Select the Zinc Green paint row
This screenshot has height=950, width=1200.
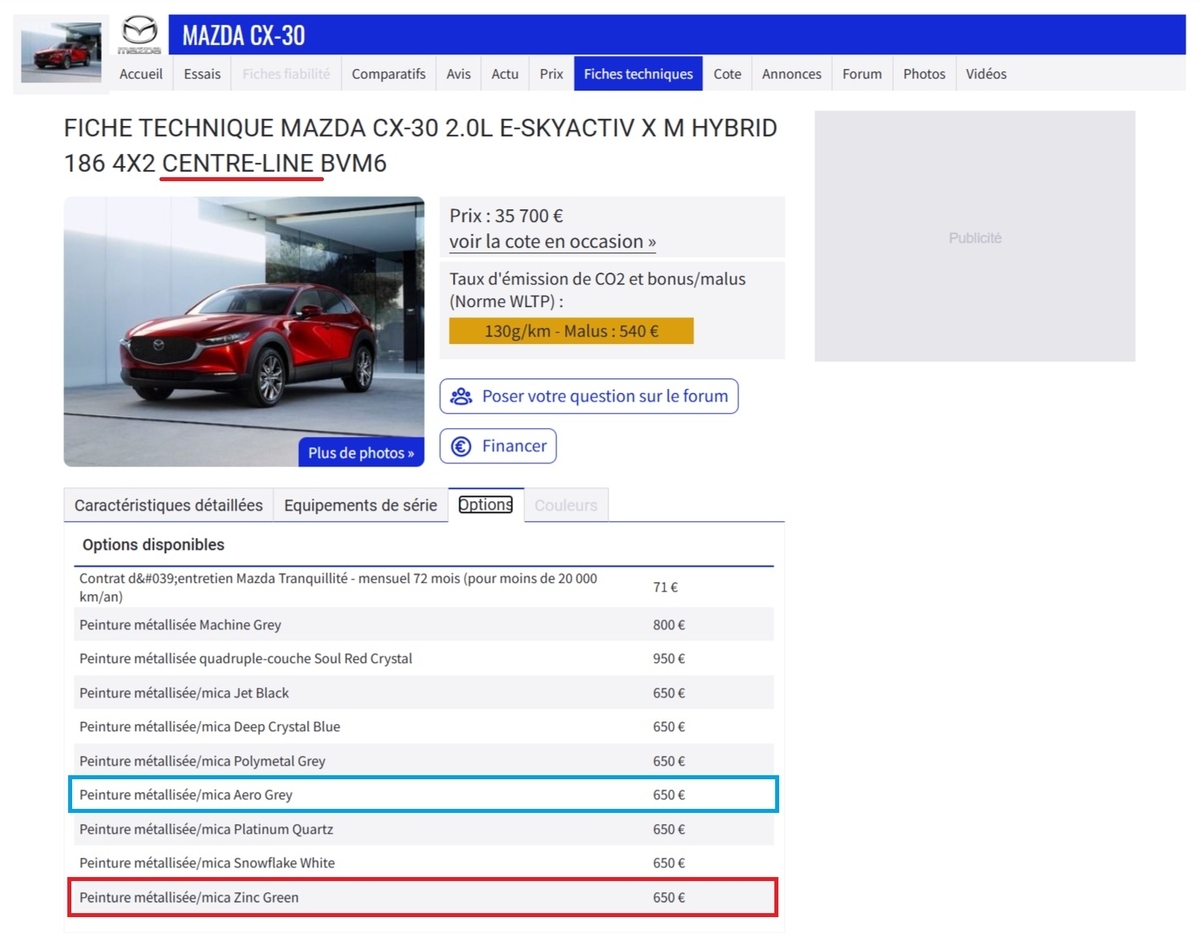pyautogui.click(x=423, y=897)
